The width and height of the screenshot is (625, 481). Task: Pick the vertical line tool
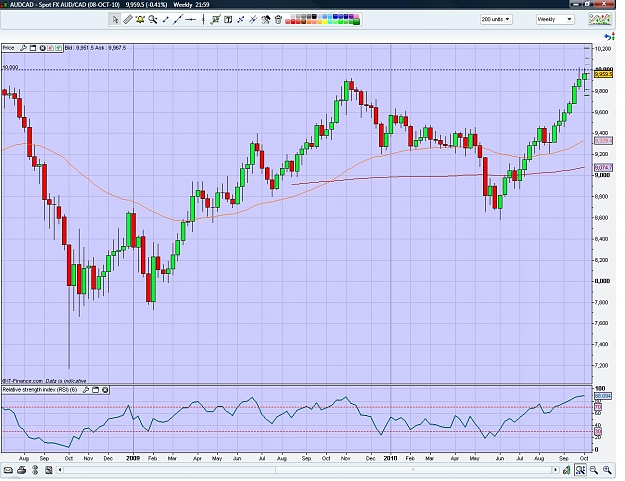click(x=203, y=19)
